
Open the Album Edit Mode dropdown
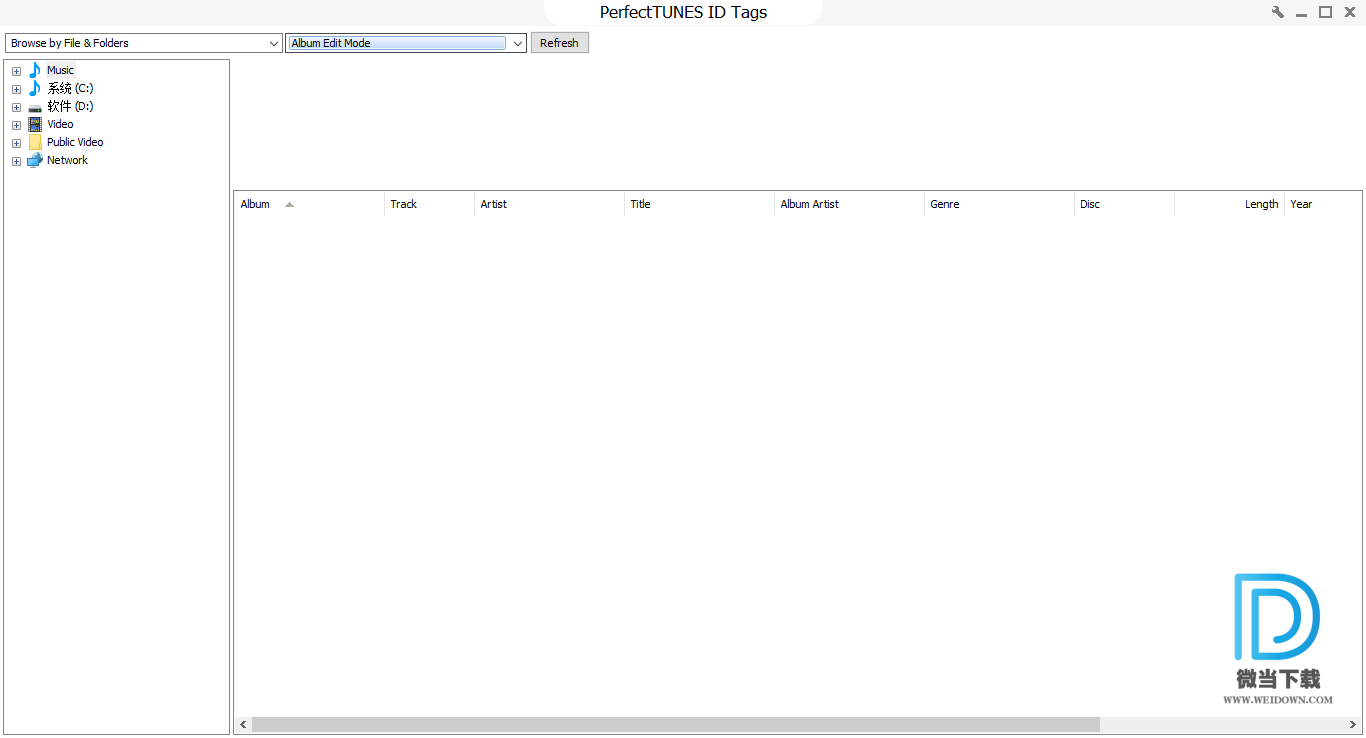(x=406, y=43)
